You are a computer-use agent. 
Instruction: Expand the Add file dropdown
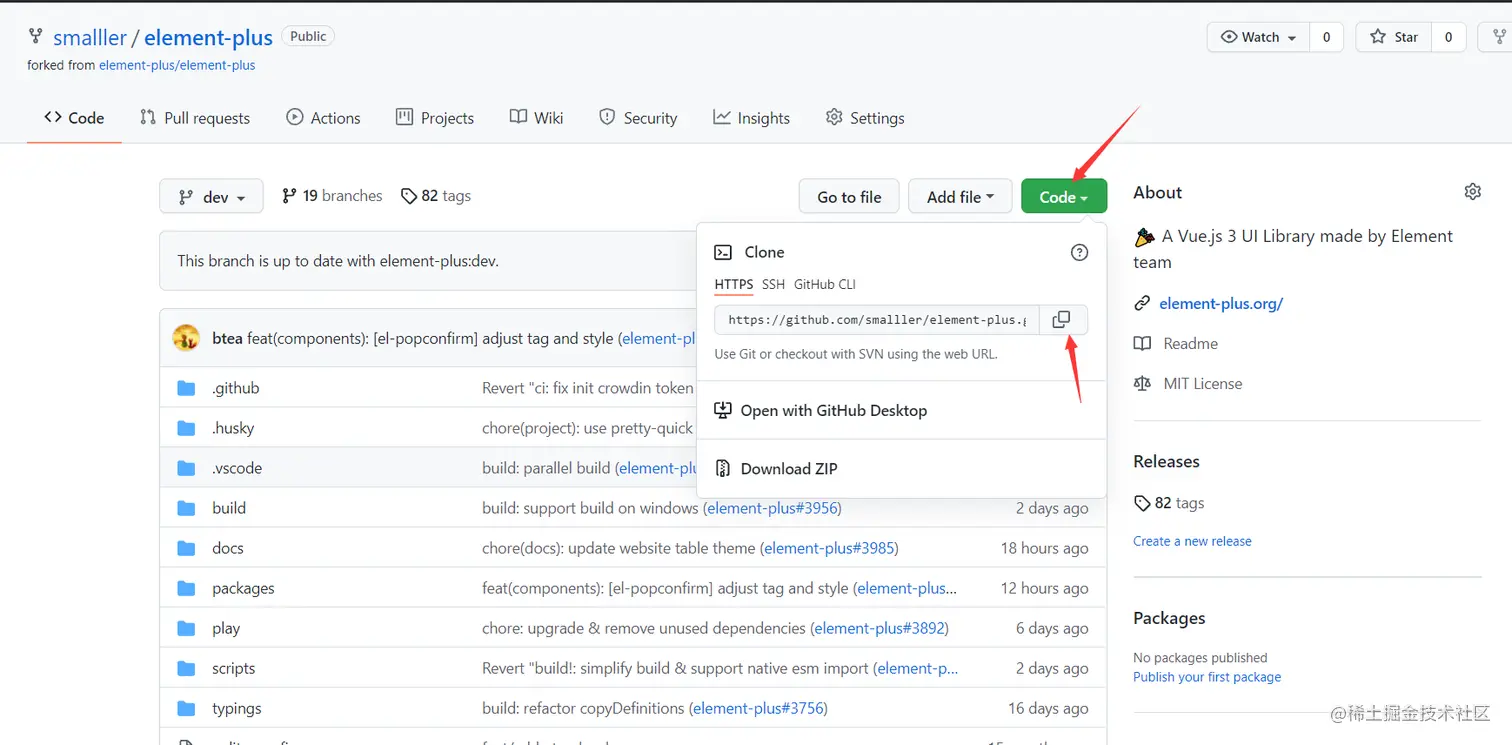pos(960,196)
